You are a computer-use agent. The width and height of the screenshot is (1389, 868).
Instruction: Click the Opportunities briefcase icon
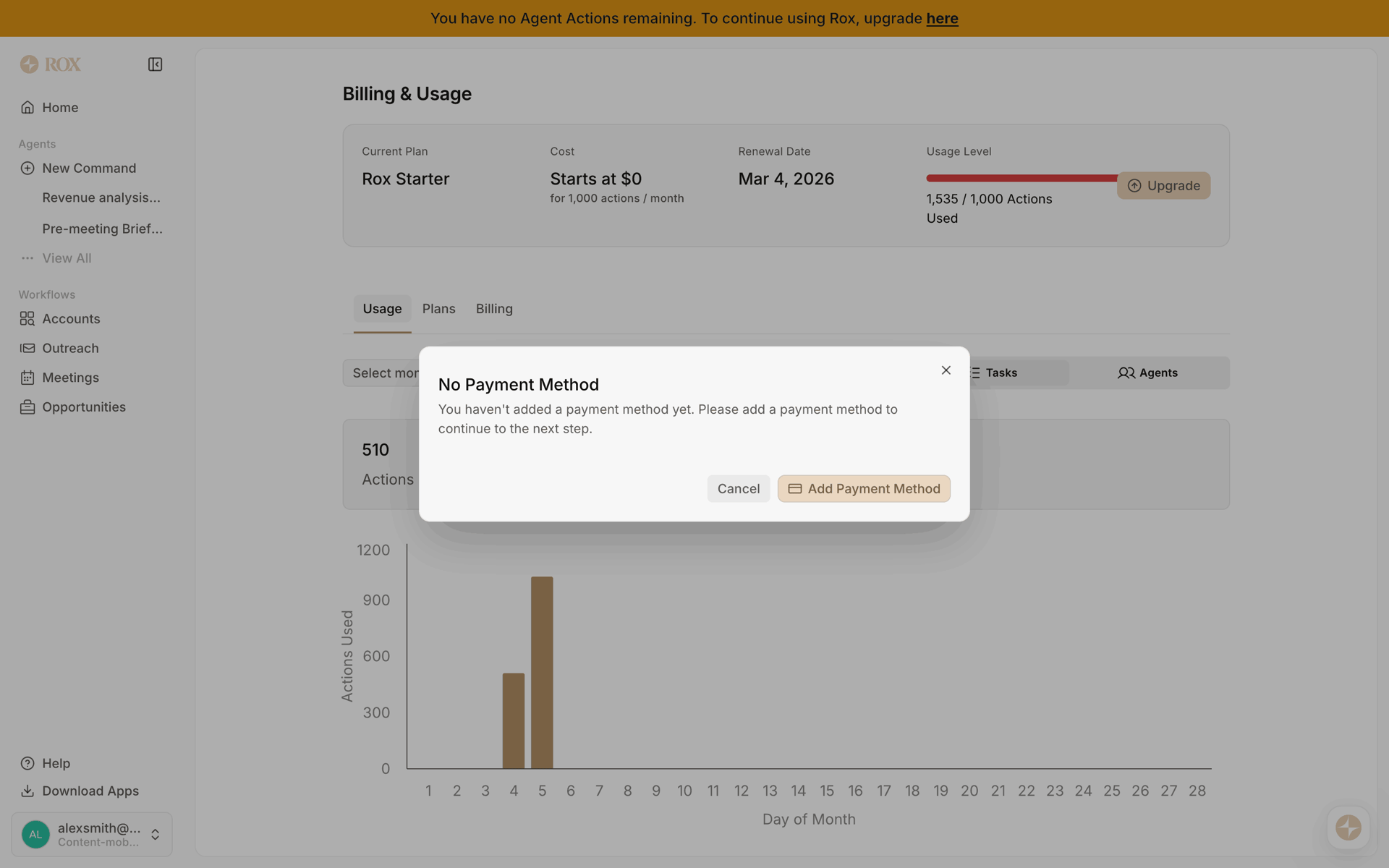(27, 407)
